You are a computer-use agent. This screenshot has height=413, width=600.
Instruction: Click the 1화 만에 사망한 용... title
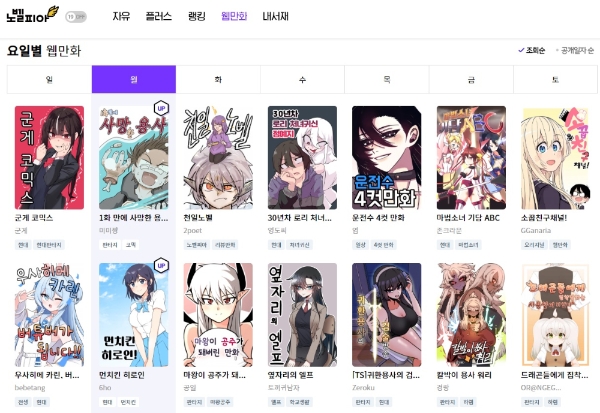134,218
